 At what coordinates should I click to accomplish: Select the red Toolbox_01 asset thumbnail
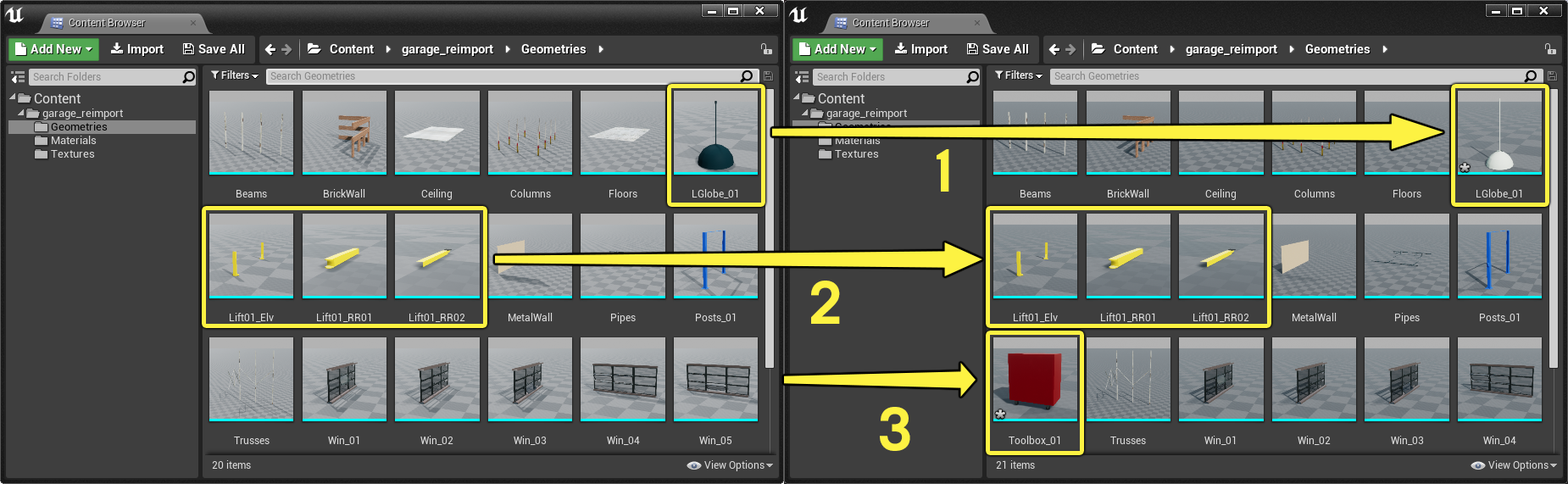coord(1035,380)
